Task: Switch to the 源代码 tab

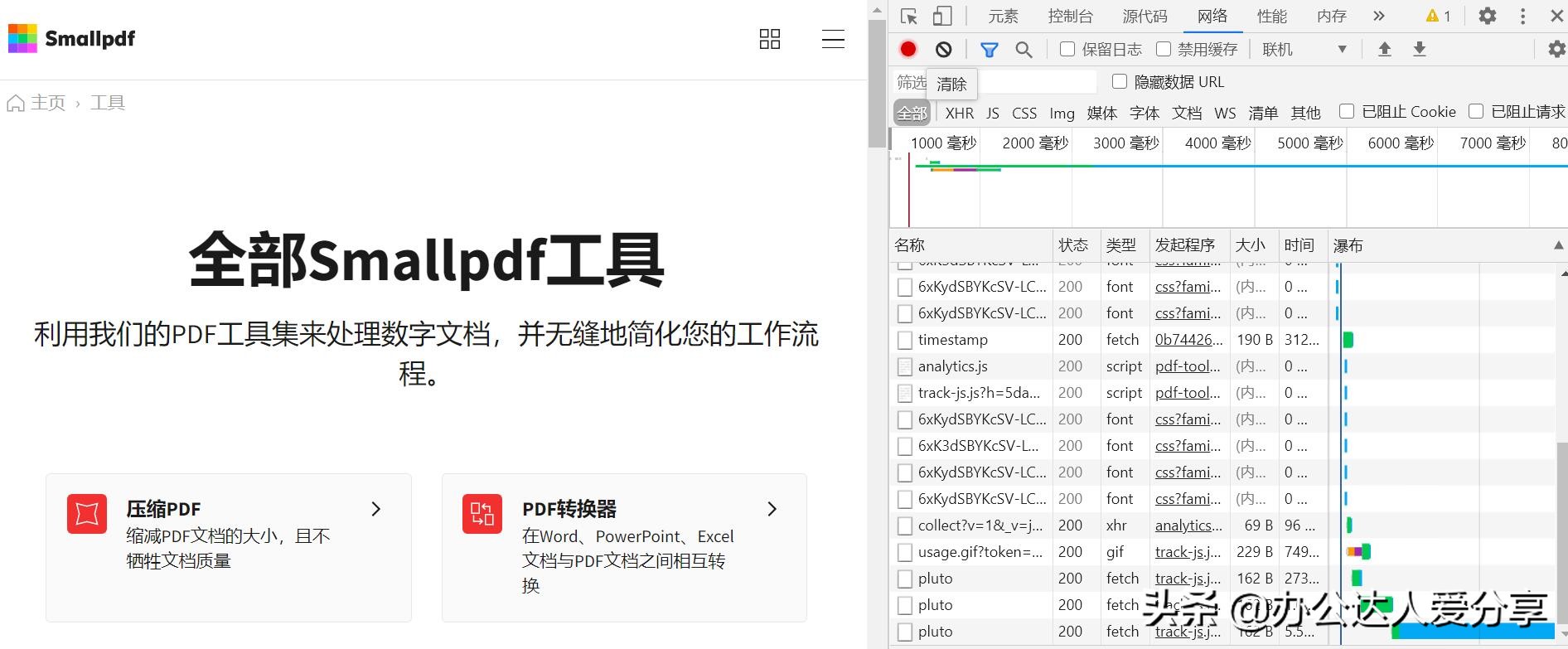Action: click(1145, 16)
